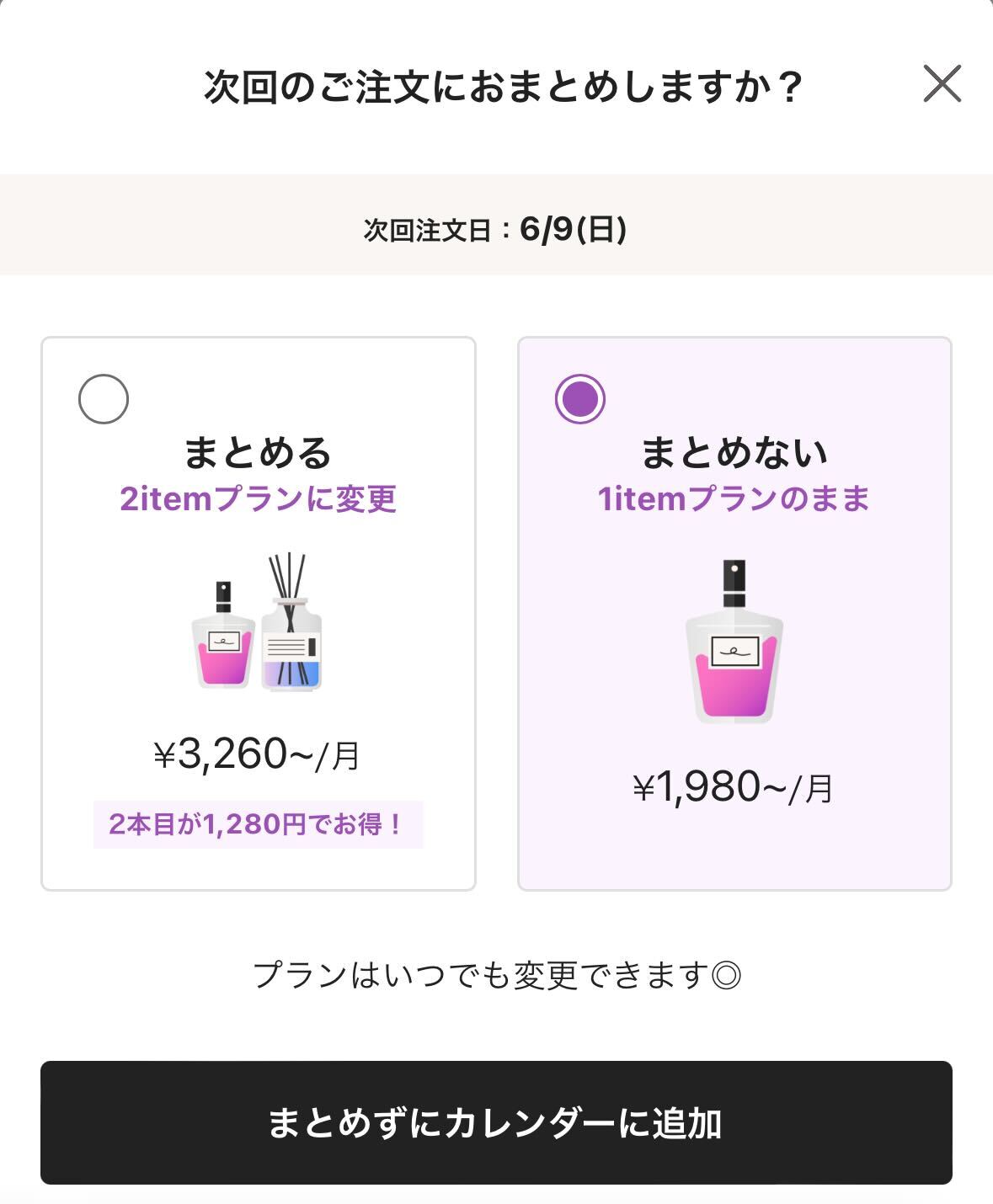The image size is (993, 1204).
Task: Click the single pink perfume bottle illustration
Action: (x=734, y=642)
